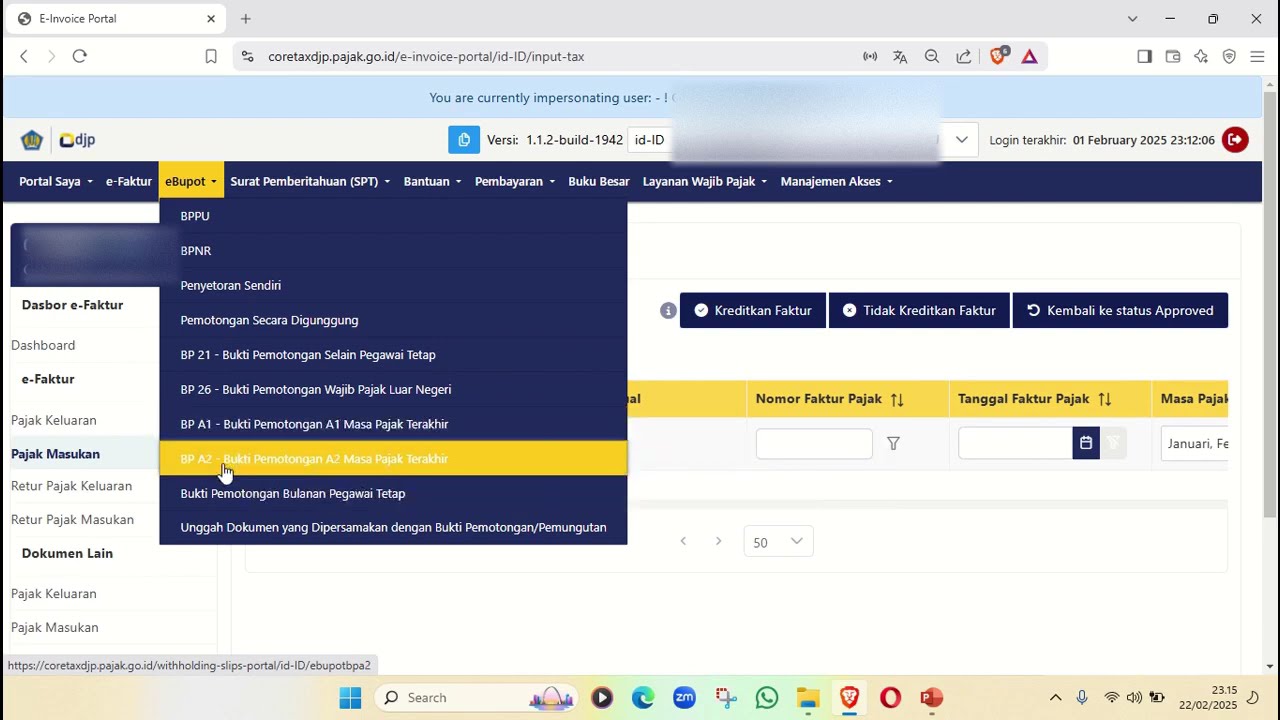Click the Tidak Kreditkan Faktur button

[919, 310]
